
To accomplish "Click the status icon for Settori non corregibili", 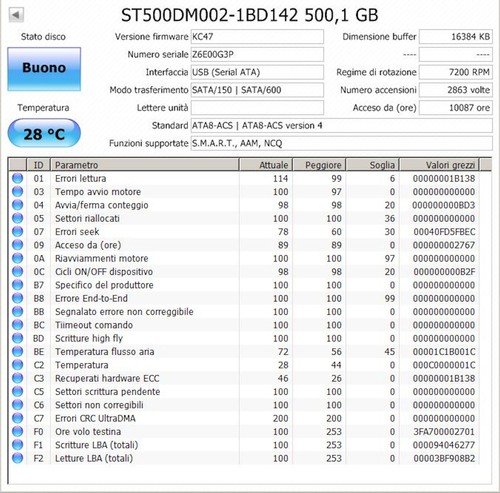I will tap(17, 405).
